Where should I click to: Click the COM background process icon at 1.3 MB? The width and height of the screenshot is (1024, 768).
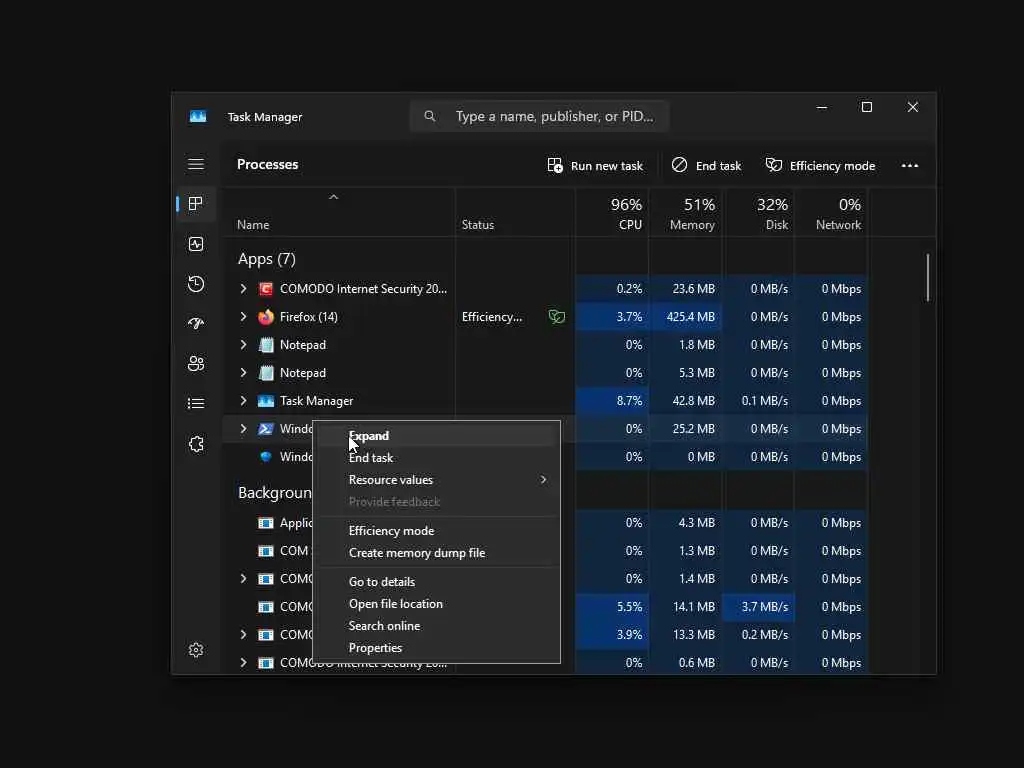click(266, 551)
